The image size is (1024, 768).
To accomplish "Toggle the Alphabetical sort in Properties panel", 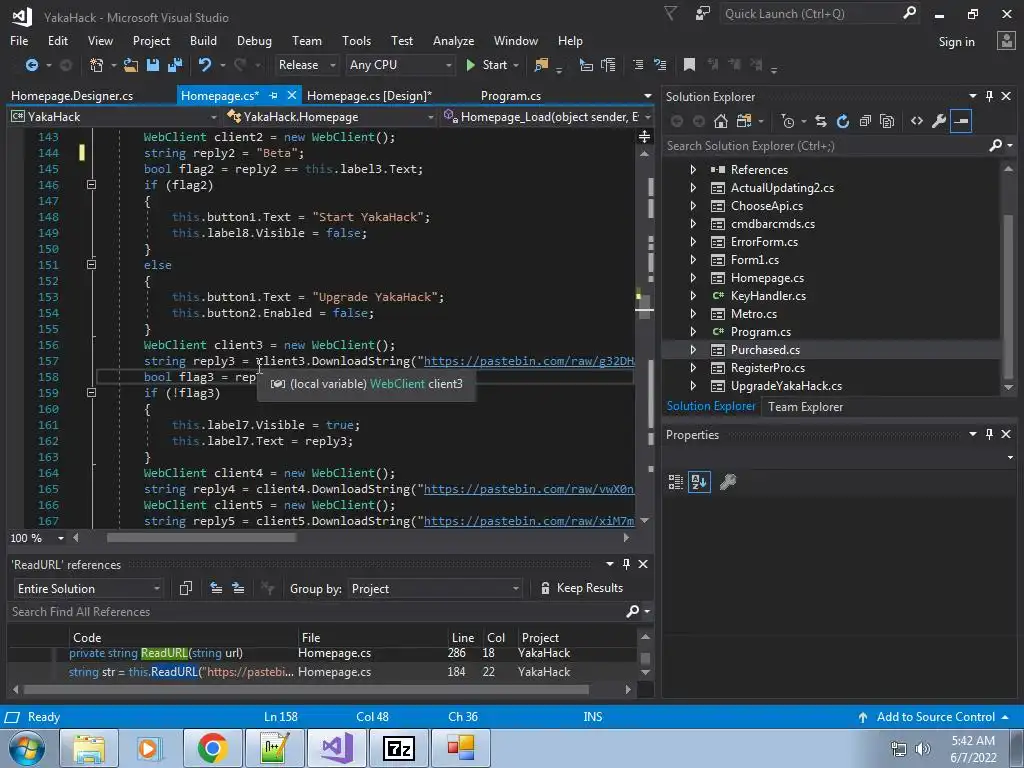I will (x=699, y=482).
